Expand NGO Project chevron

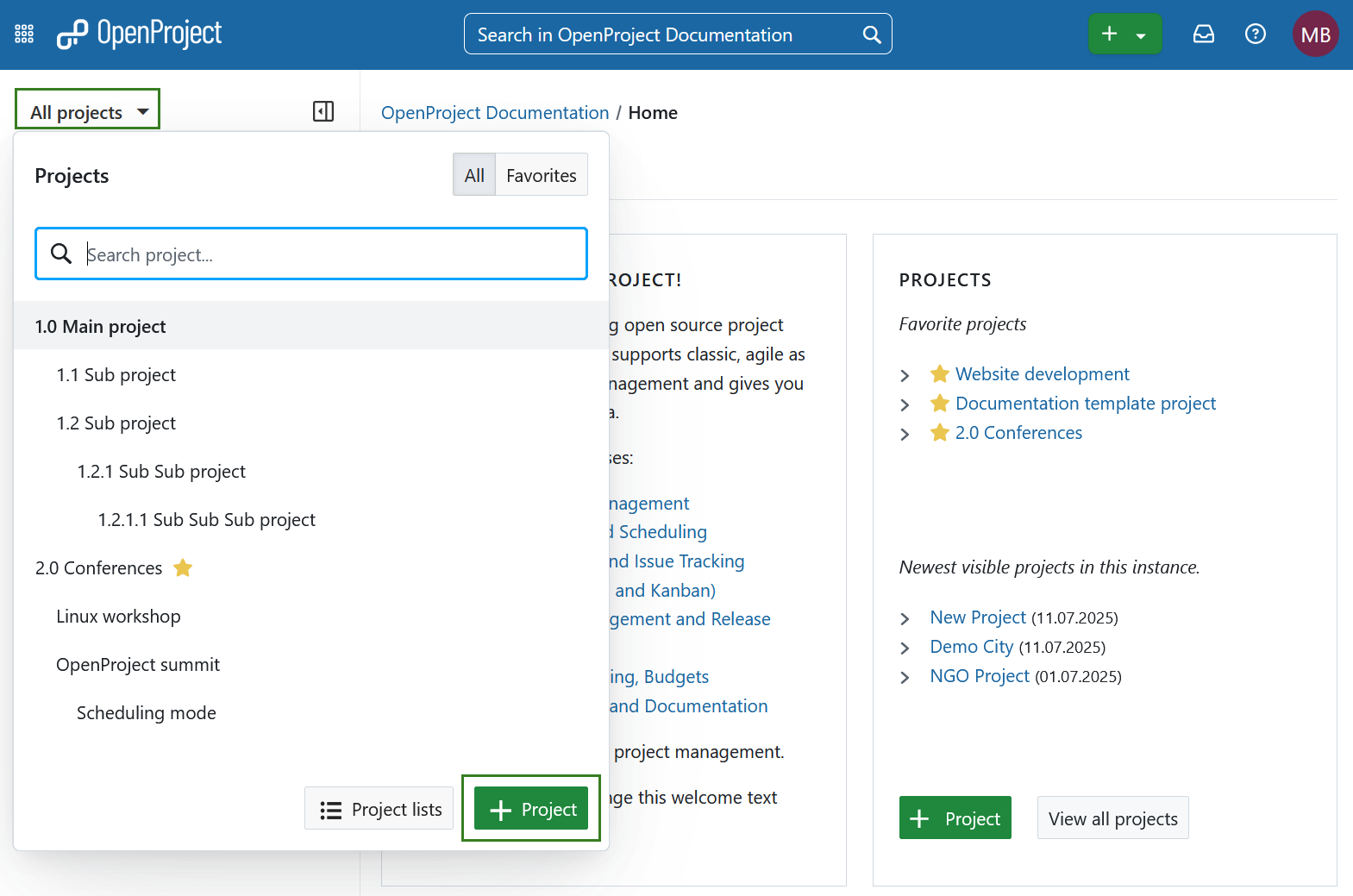click(905, 677)
